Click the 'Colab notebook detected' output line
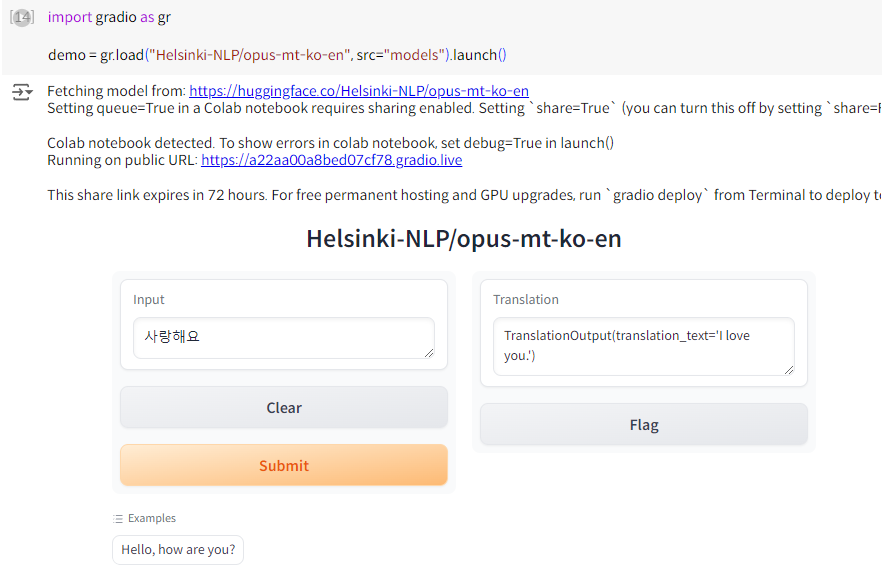The height and width of the screenshot is (577, 885). [330, 143]
